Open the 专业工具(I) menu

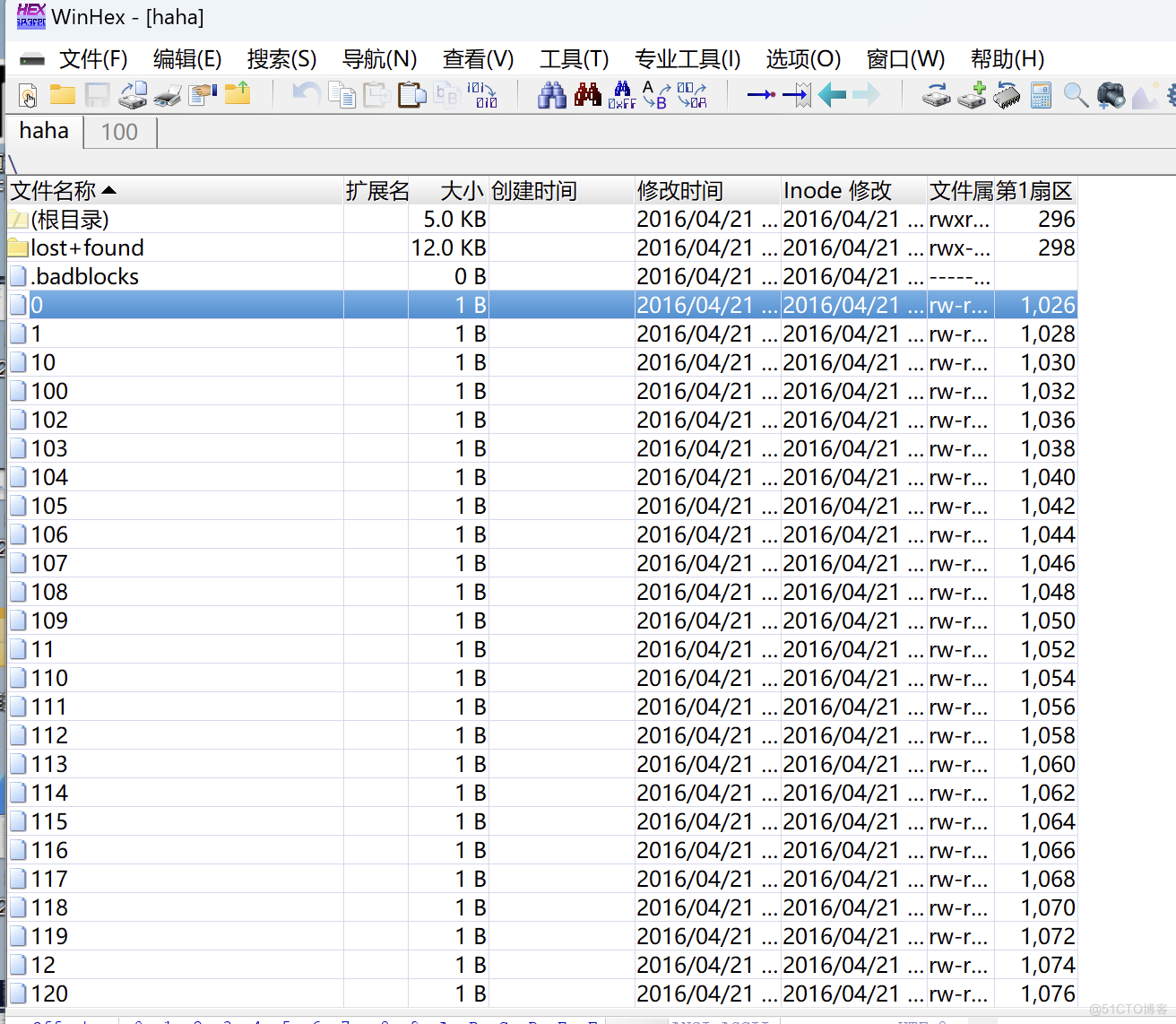(687, 59)
